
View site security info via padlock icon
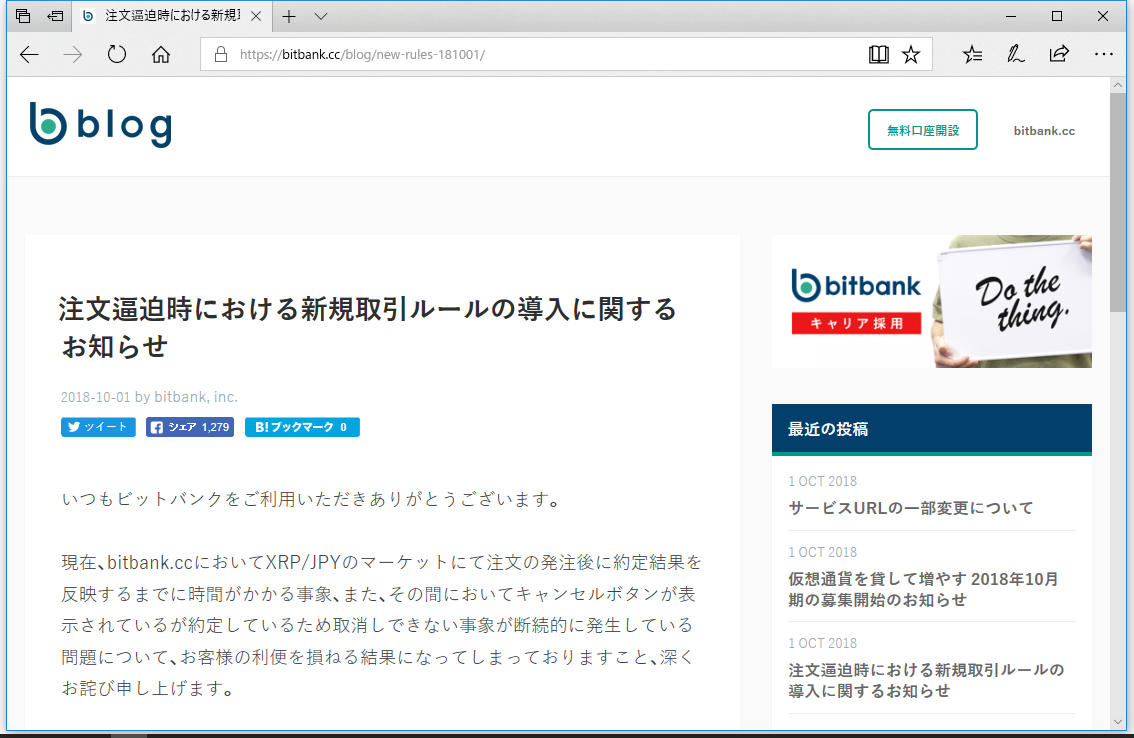point(221,54)
